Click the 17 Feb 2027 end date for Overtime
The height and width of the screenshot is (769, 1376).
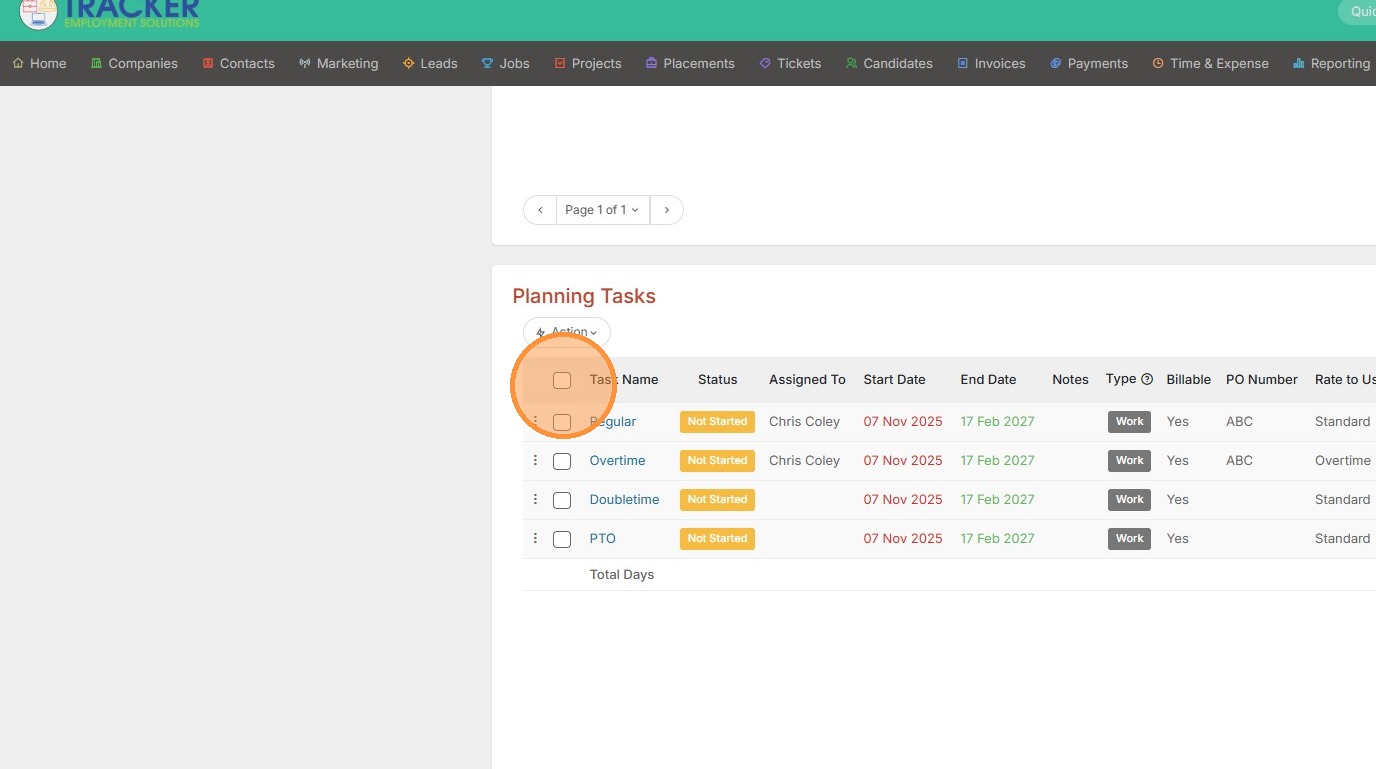point(998,460)
